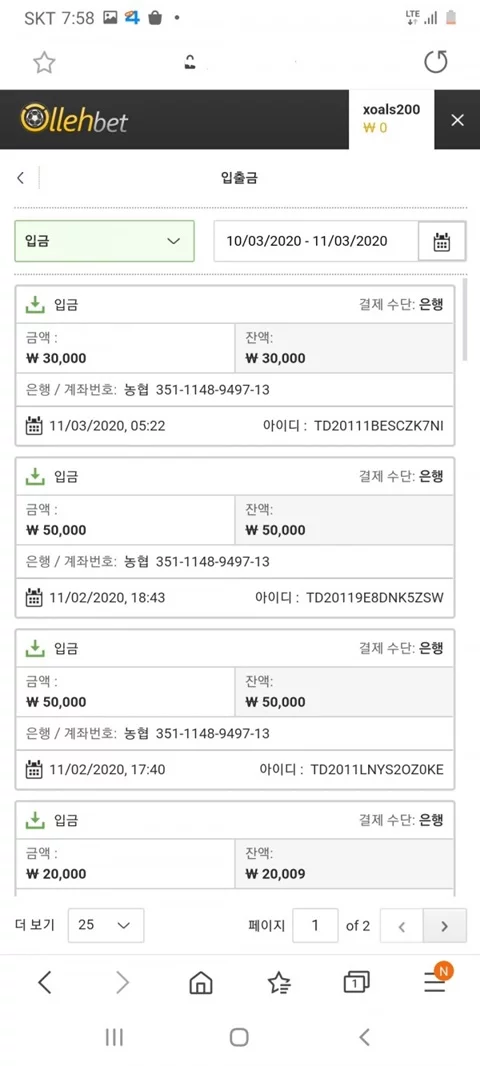Tap the bookmark star icon in address bar
This screenshot has width=480, height=1066.
pos(44,63)
